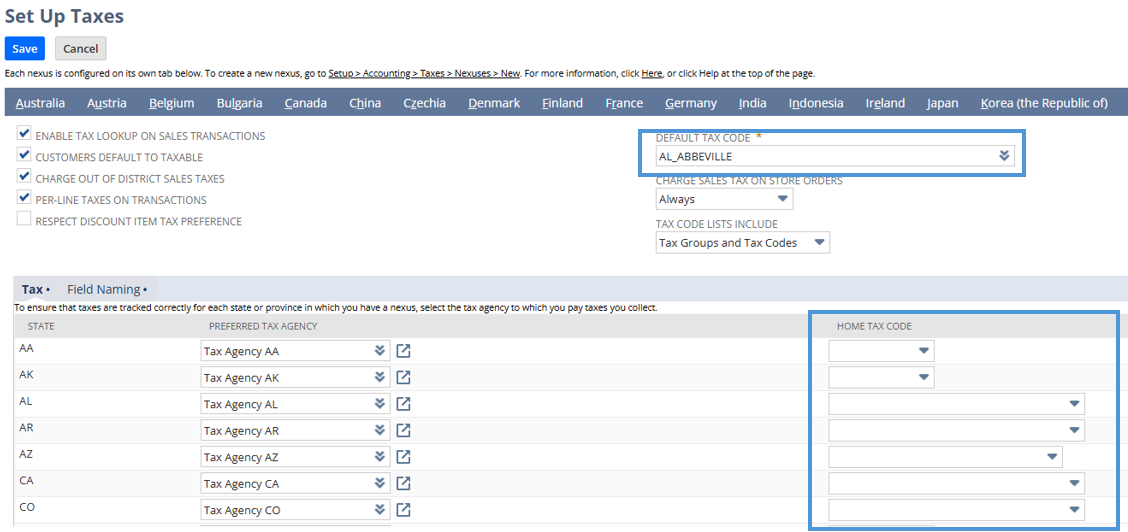Open Tax Agency AK record icon
1128x532 pixels.
tap(404, 377)
